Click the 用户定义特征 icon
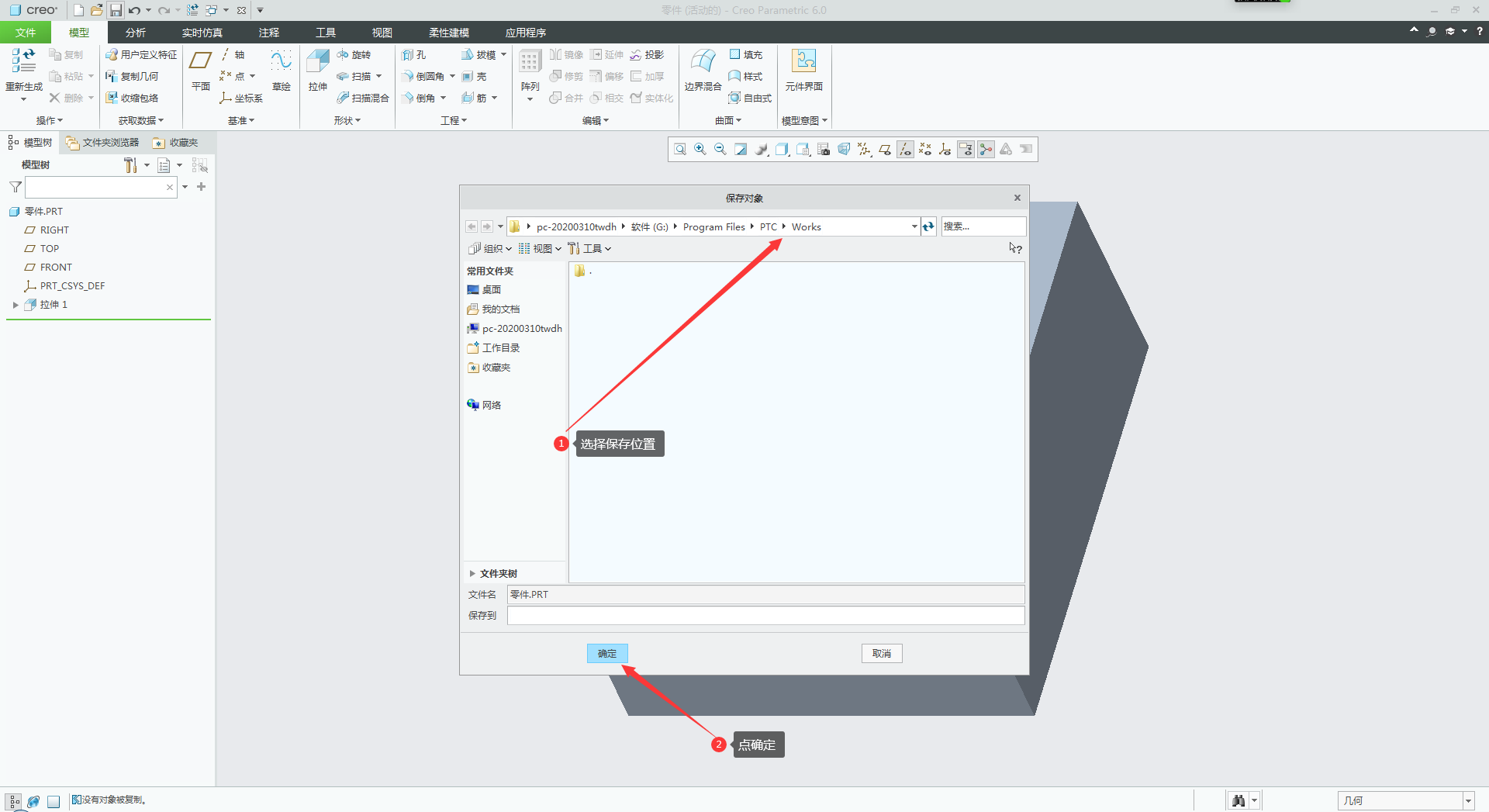The width and height of the screenshot is (1489, 812). (141, 55)
